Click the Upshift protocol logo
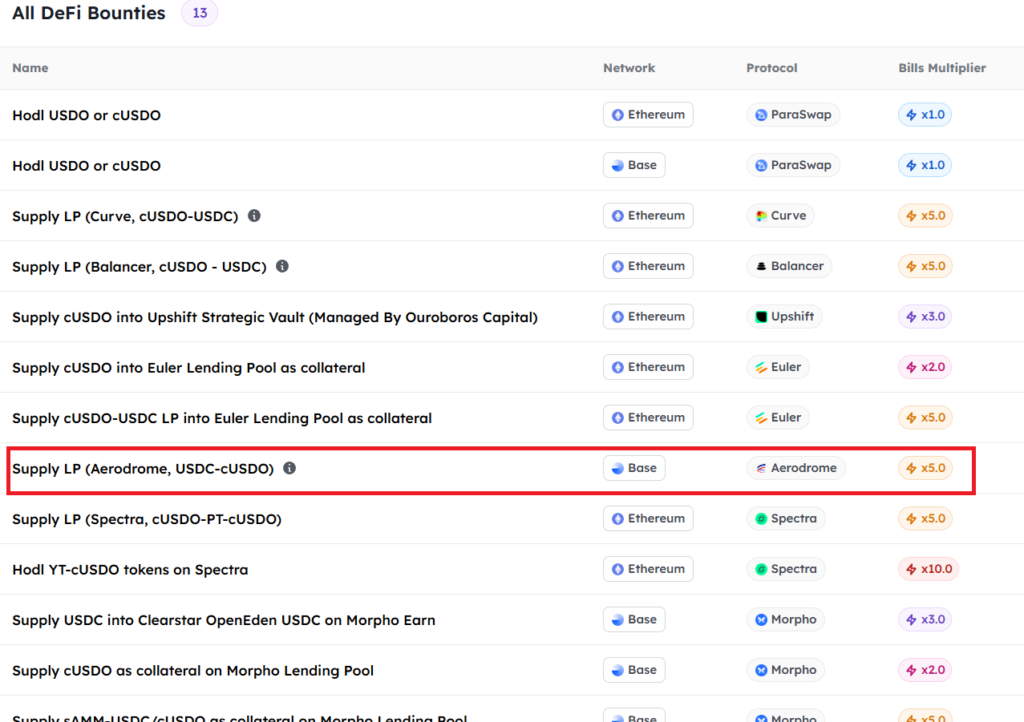Image resolution: width=1024 pixels, height=722 pixels. pyautogui.click(x=761, y=317)
